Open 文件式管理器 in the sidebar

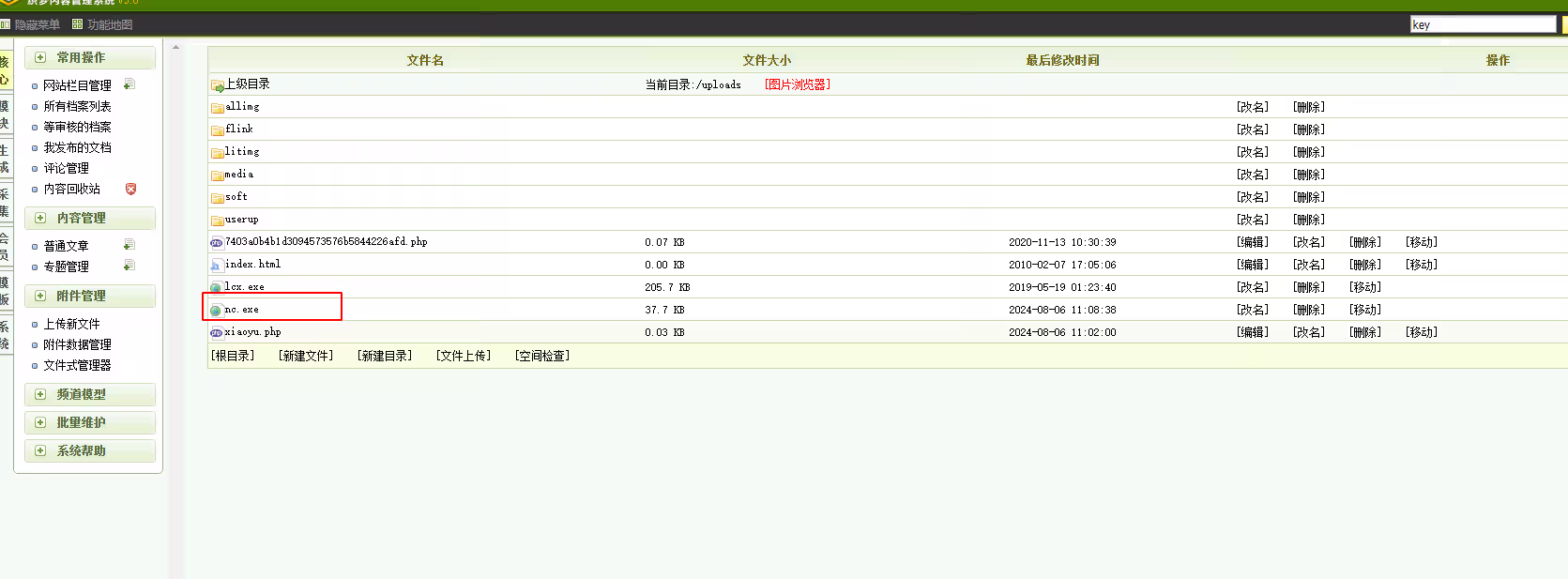[x=77, y=365]
